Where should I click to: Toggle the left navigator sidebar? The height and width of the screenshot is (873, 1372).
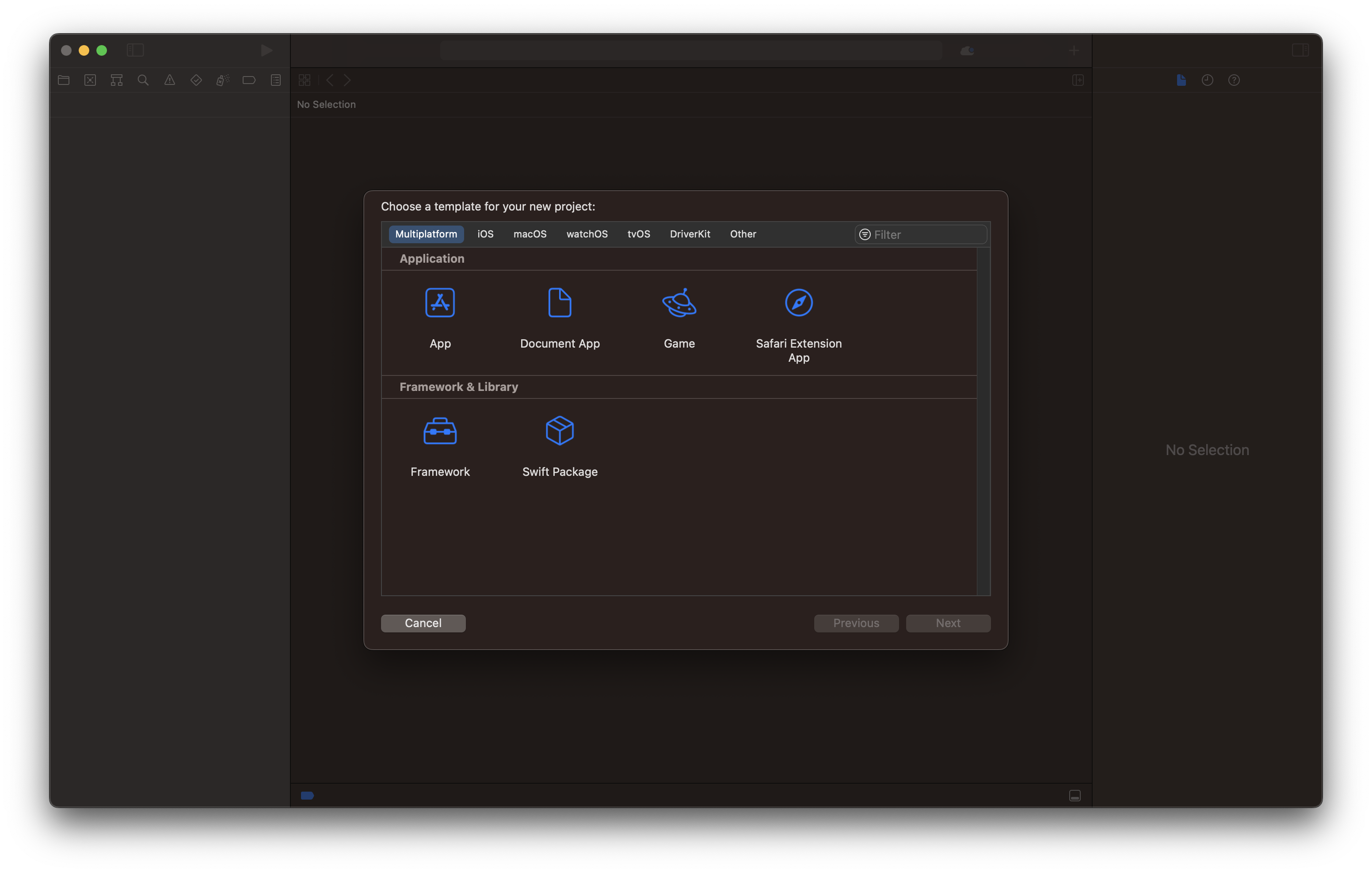[135, 50]
